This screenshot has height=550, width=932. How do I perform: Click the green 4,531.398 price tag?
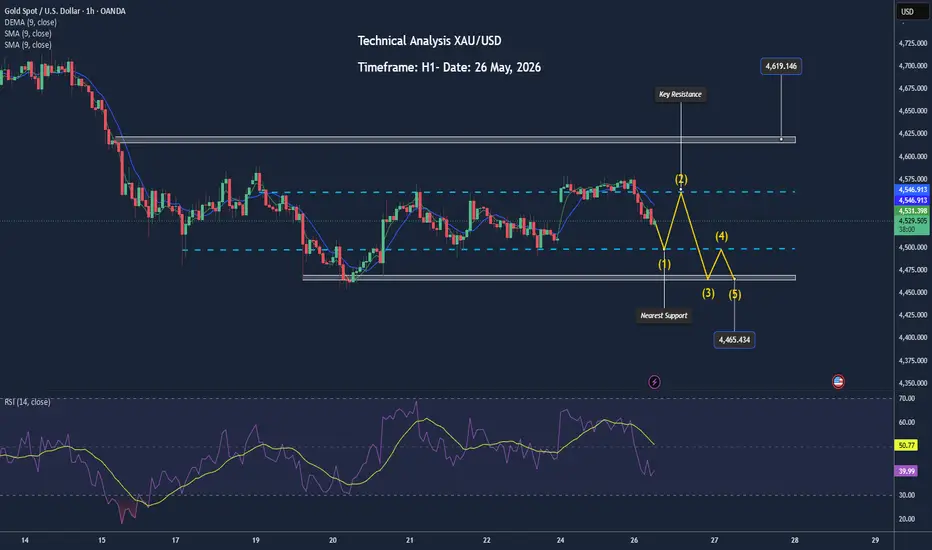(912, 211)
